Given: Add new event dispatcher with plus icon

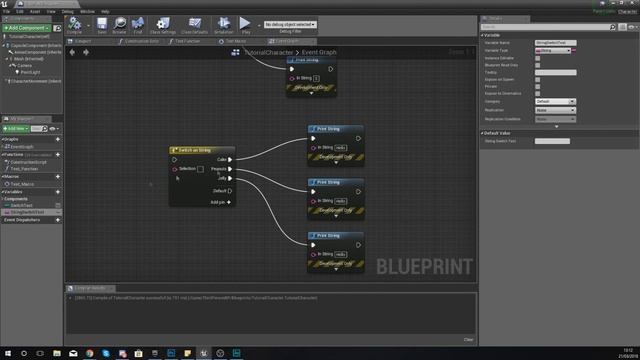Looking at the screenshot, I should coord(58,220).
